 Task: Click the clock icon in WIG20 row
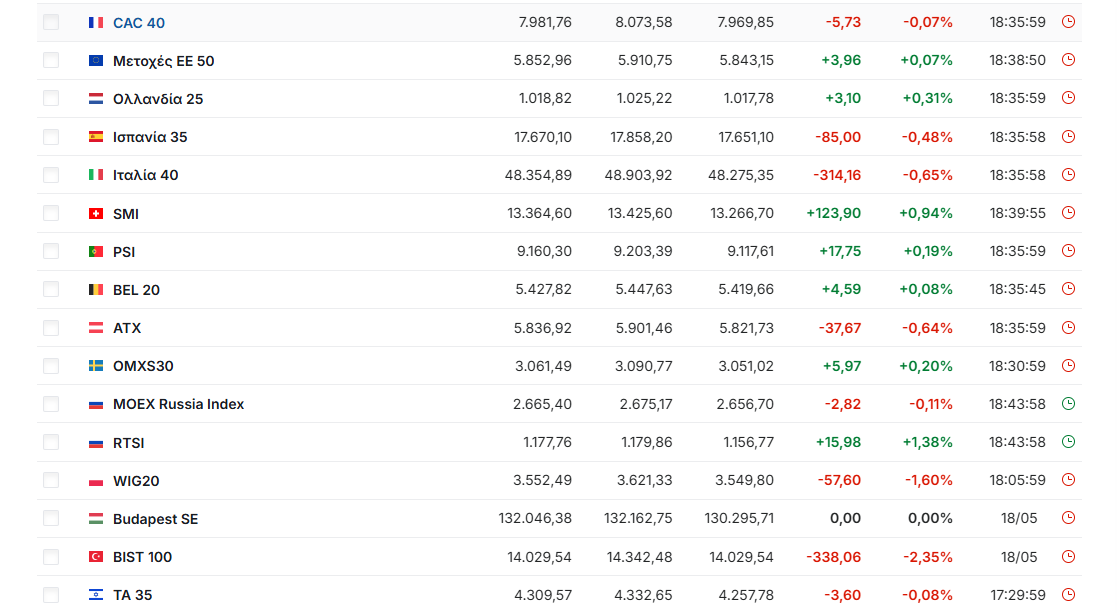point(1068,480)
